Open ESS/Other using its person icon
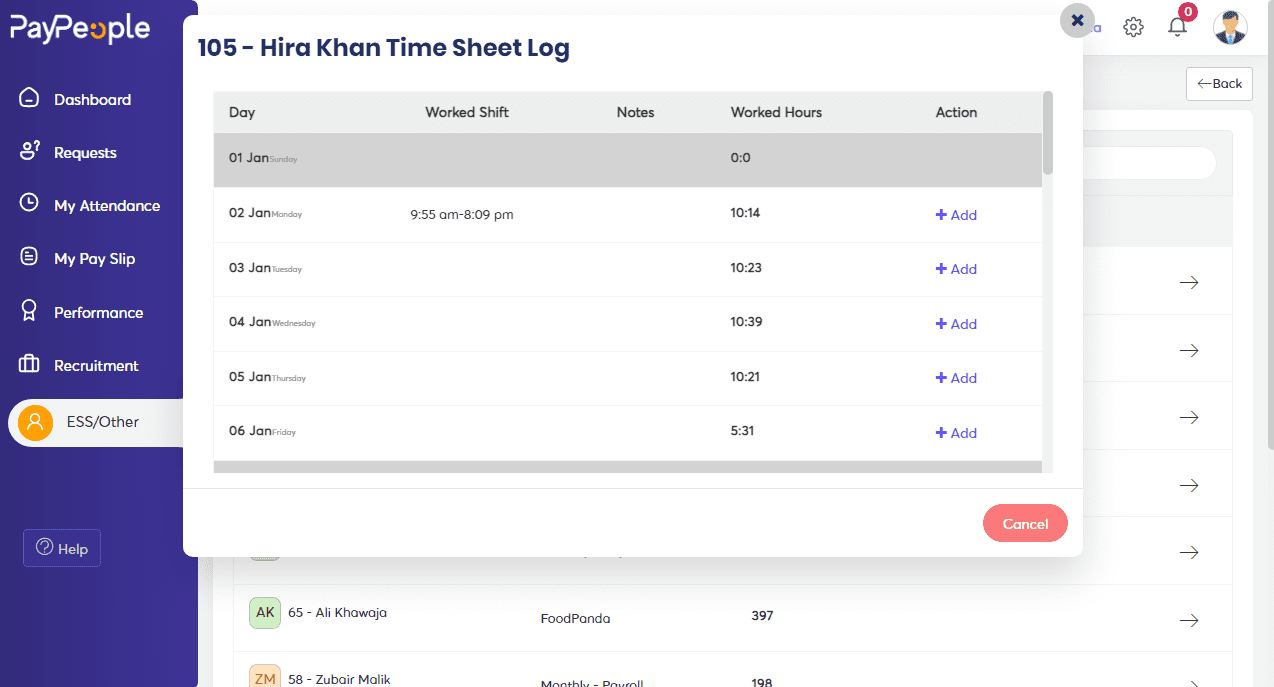The height and width of the screenshot is (687, 1274). (x=36, y=422)
